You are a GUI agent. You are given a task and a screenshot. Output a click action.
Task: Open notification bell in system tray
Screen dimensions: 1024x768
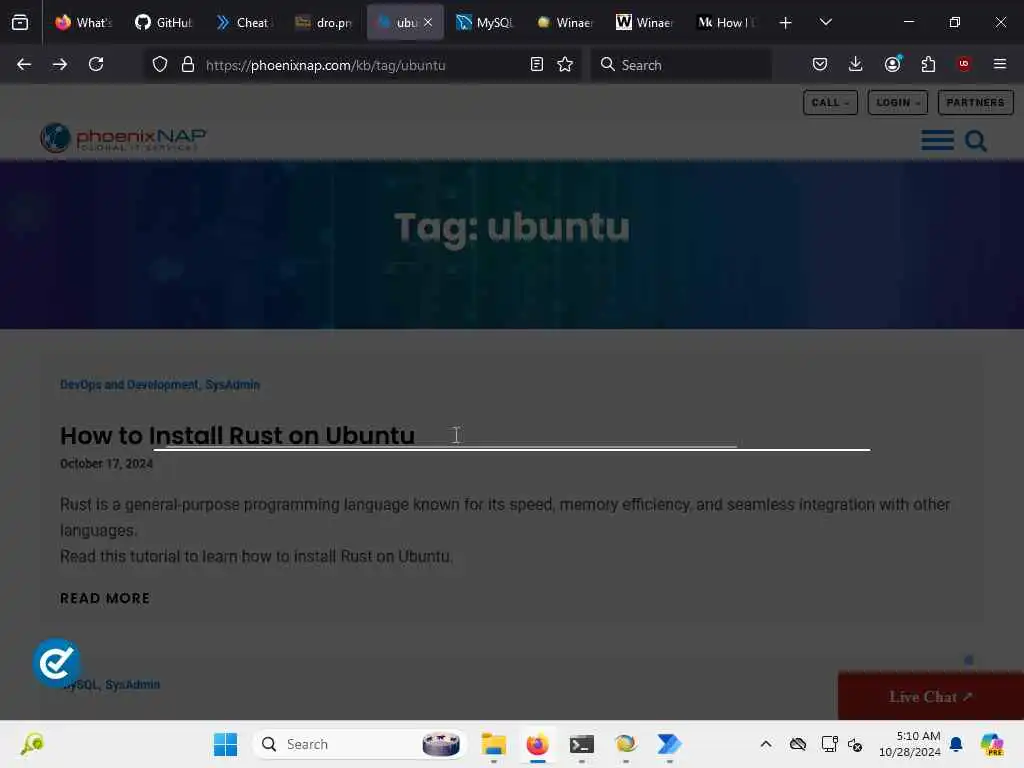click(957, 744)
